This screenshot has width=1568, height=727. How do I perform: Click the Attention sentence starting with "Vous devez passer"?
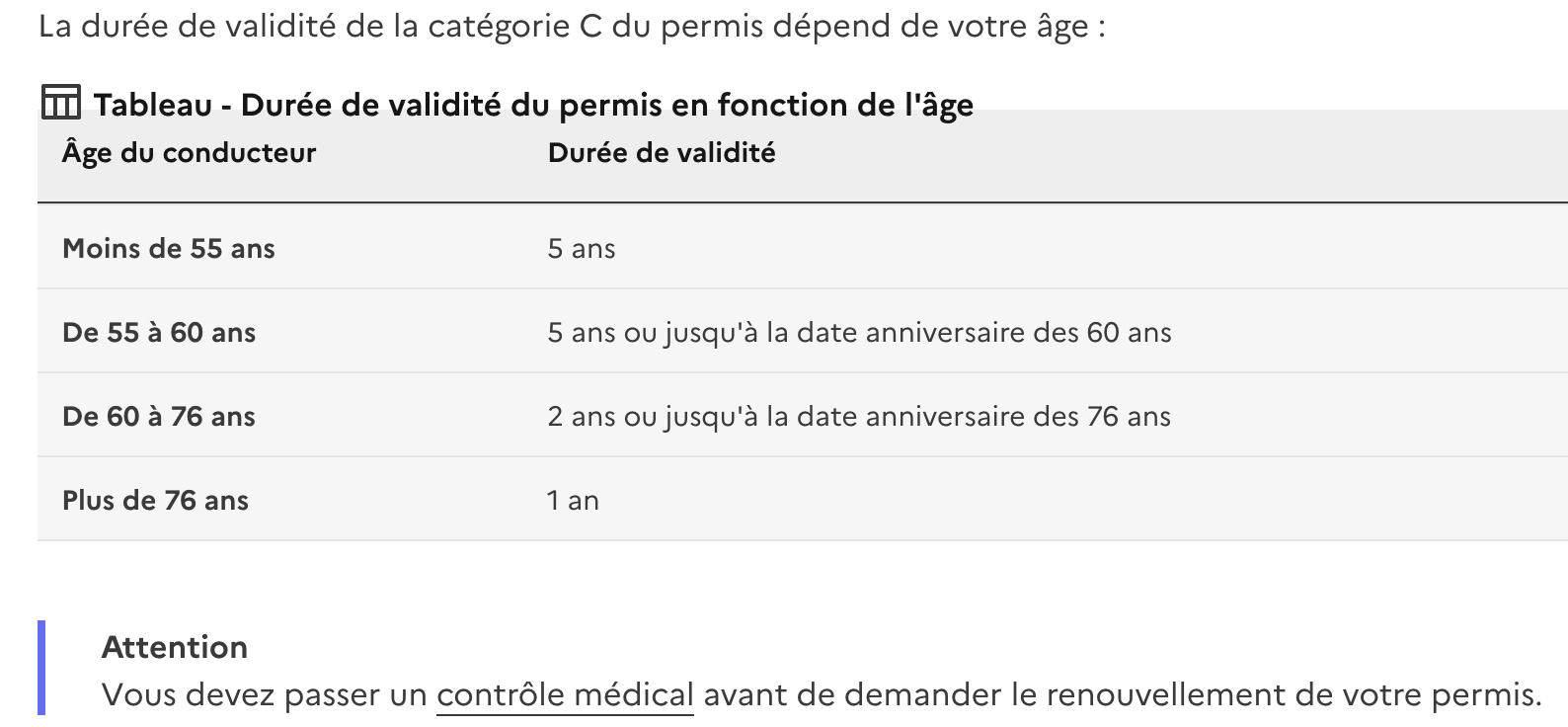click(x=822, y=695)
